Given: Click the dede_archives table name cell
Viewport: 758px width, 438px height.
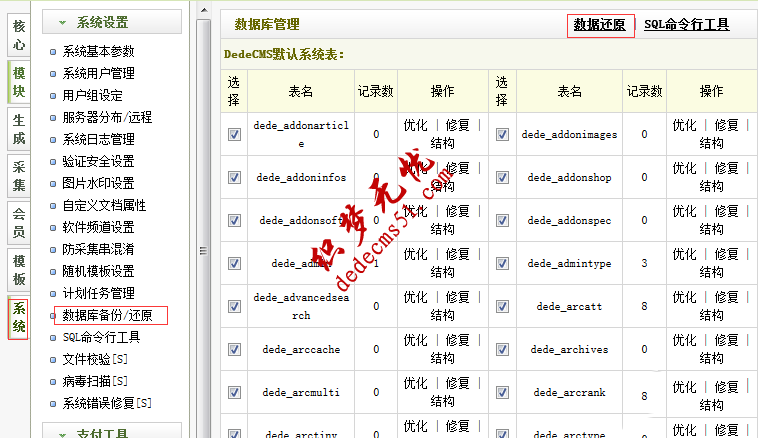Looking at the screenshot, I should click(x=569, y=350).
